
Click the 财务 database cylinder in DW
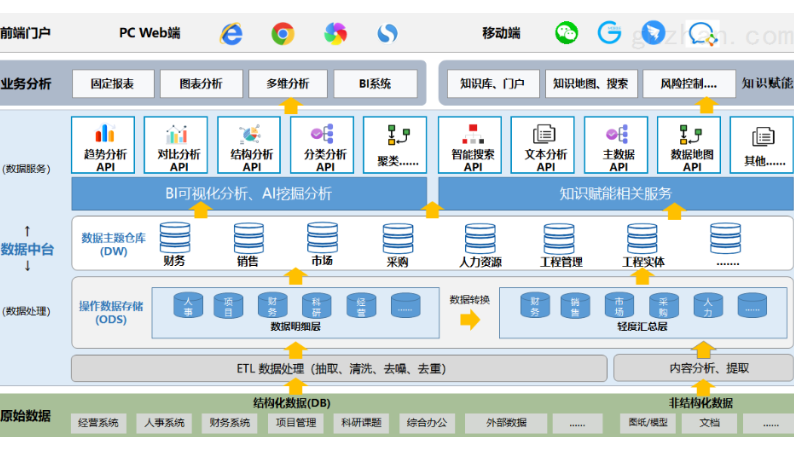tap(175, 237)
